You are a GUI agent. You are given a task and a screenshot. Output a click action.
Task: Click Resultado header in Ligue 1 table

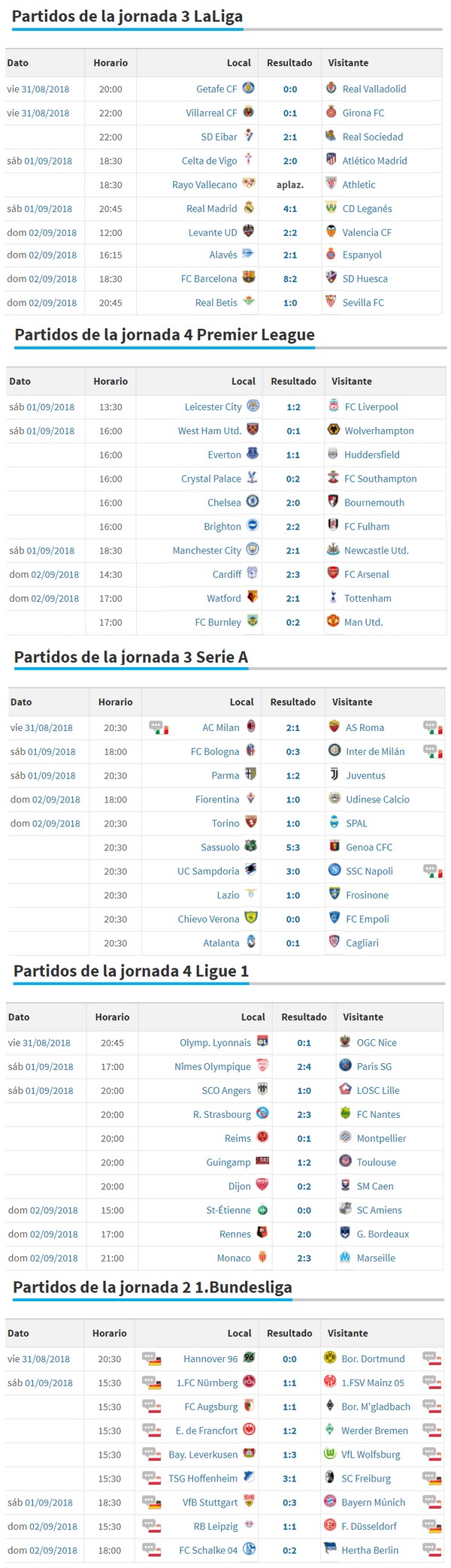[x=304, y=1017]
